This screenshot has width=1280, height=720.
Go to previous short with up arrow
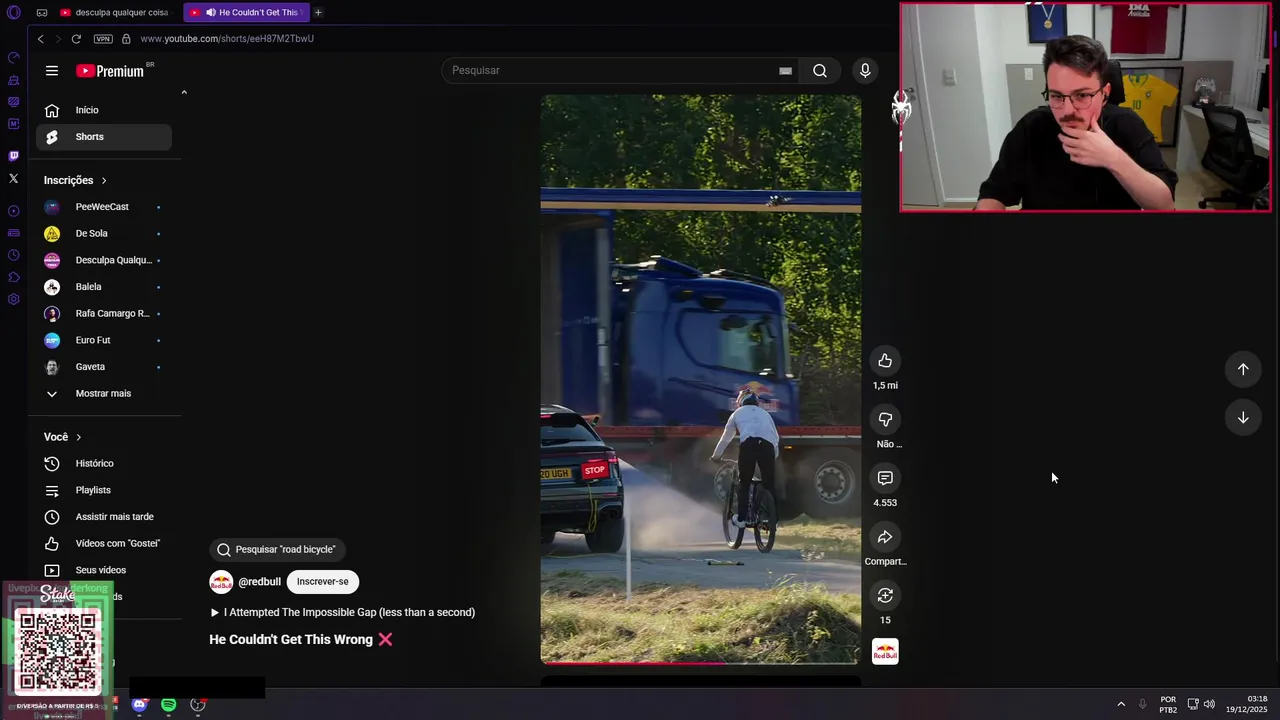tap(1243, 369)
